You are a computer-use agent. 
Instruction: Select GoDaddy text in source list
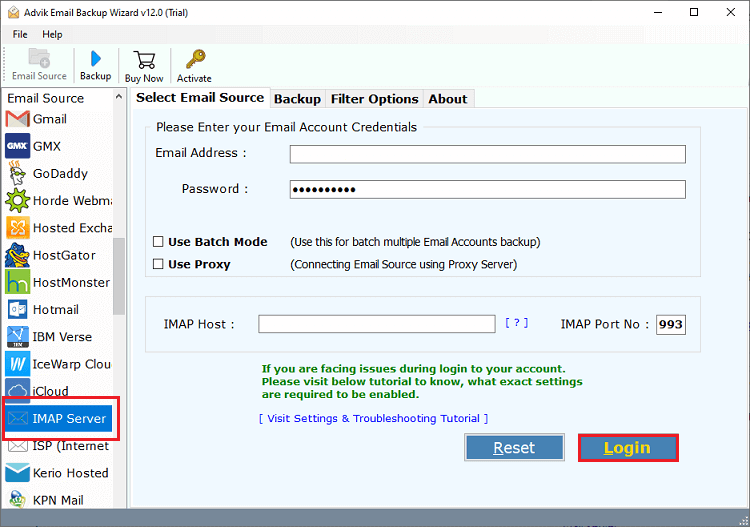pyautogui.click(x=60, y=174)
